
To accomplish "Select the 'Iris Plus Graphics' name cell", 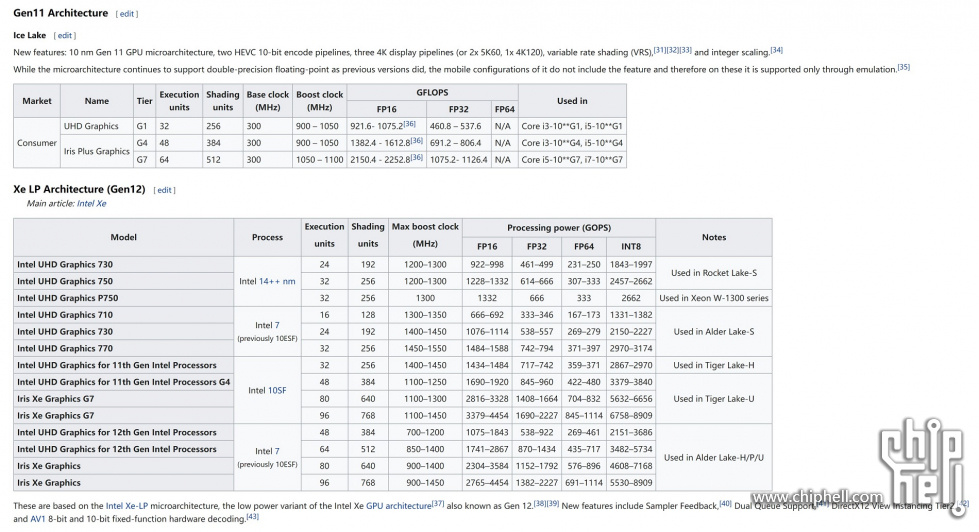I will pos(96,151).
